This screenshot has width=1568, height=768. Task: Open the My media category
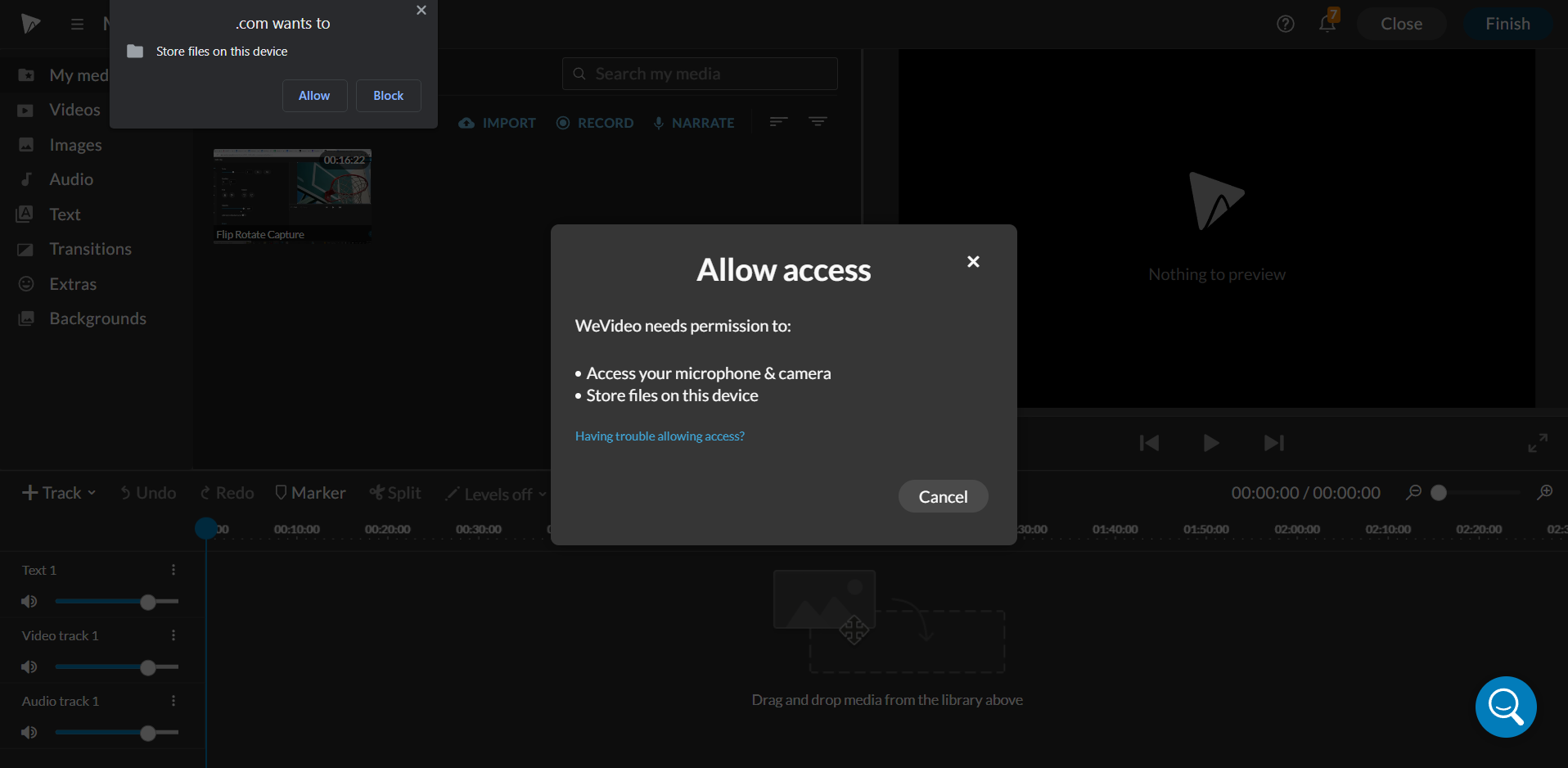pos(64,75)
